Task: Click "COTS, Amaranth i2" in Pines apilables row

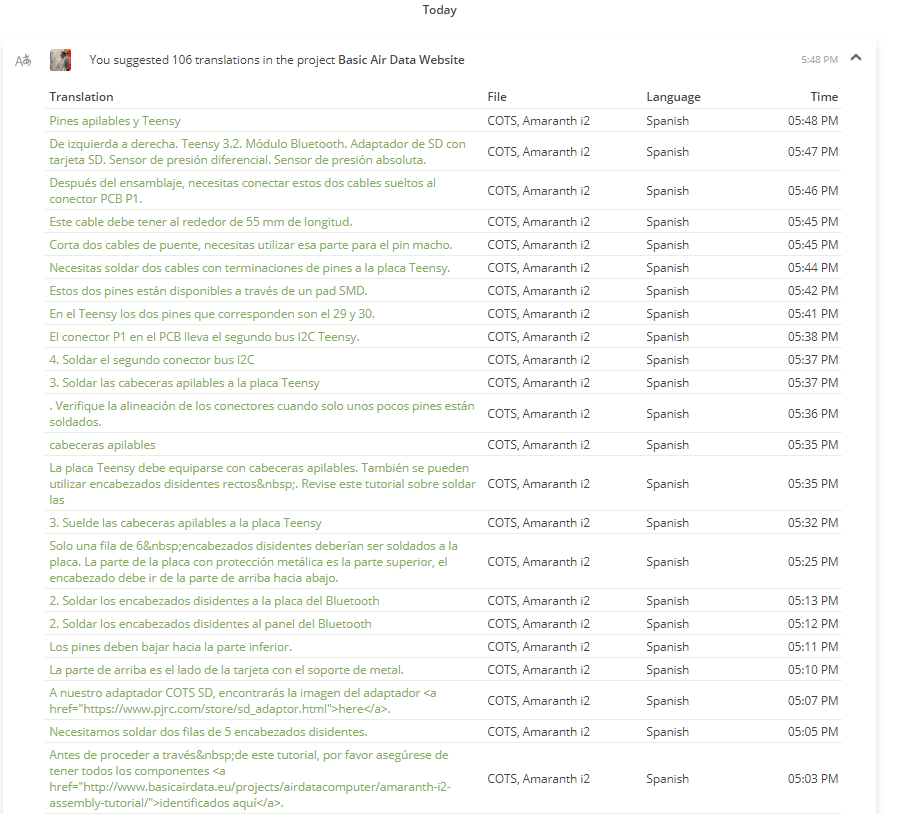Action: (539, 121)
